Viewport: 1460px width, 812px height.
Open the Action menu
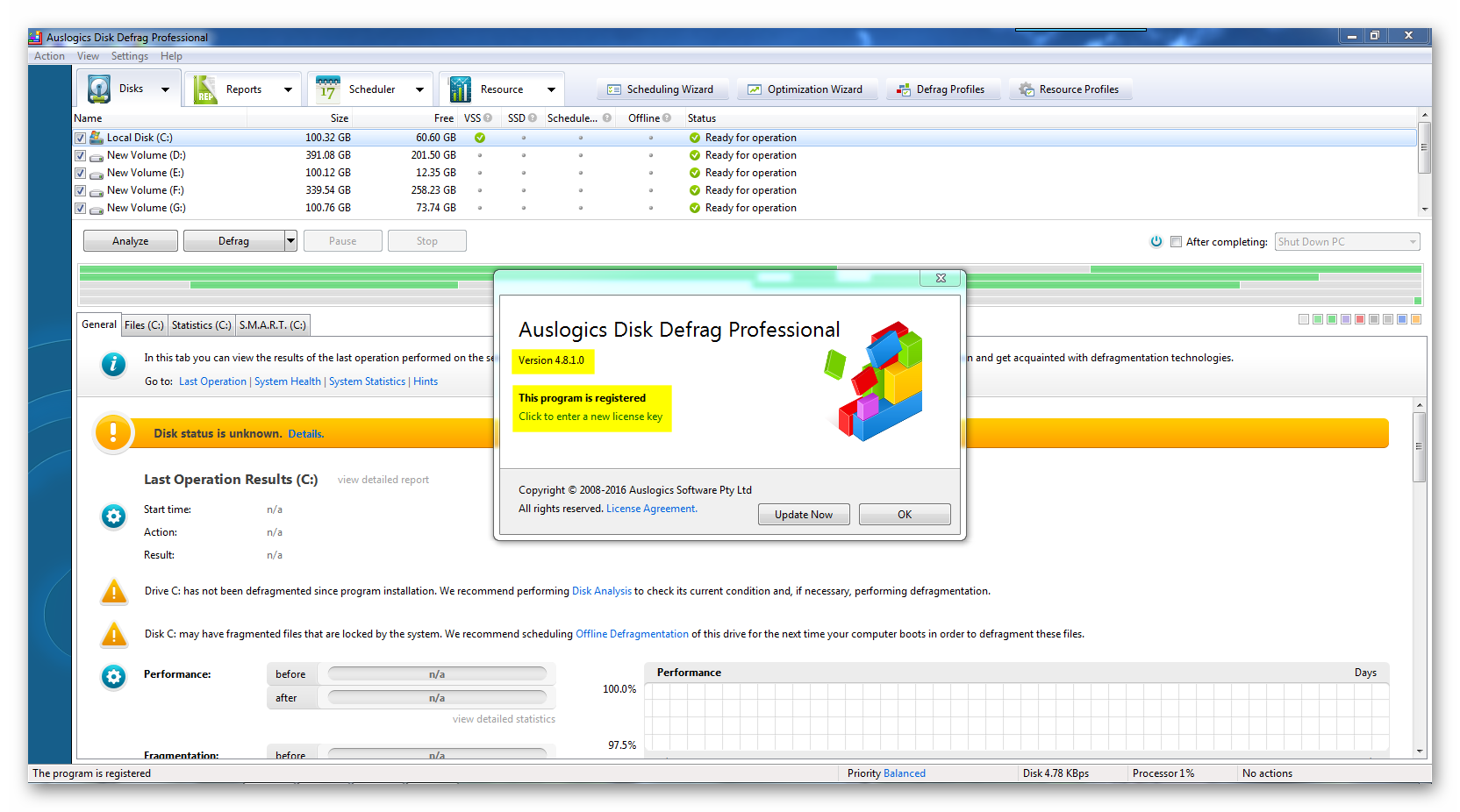[x=49, y=56]
